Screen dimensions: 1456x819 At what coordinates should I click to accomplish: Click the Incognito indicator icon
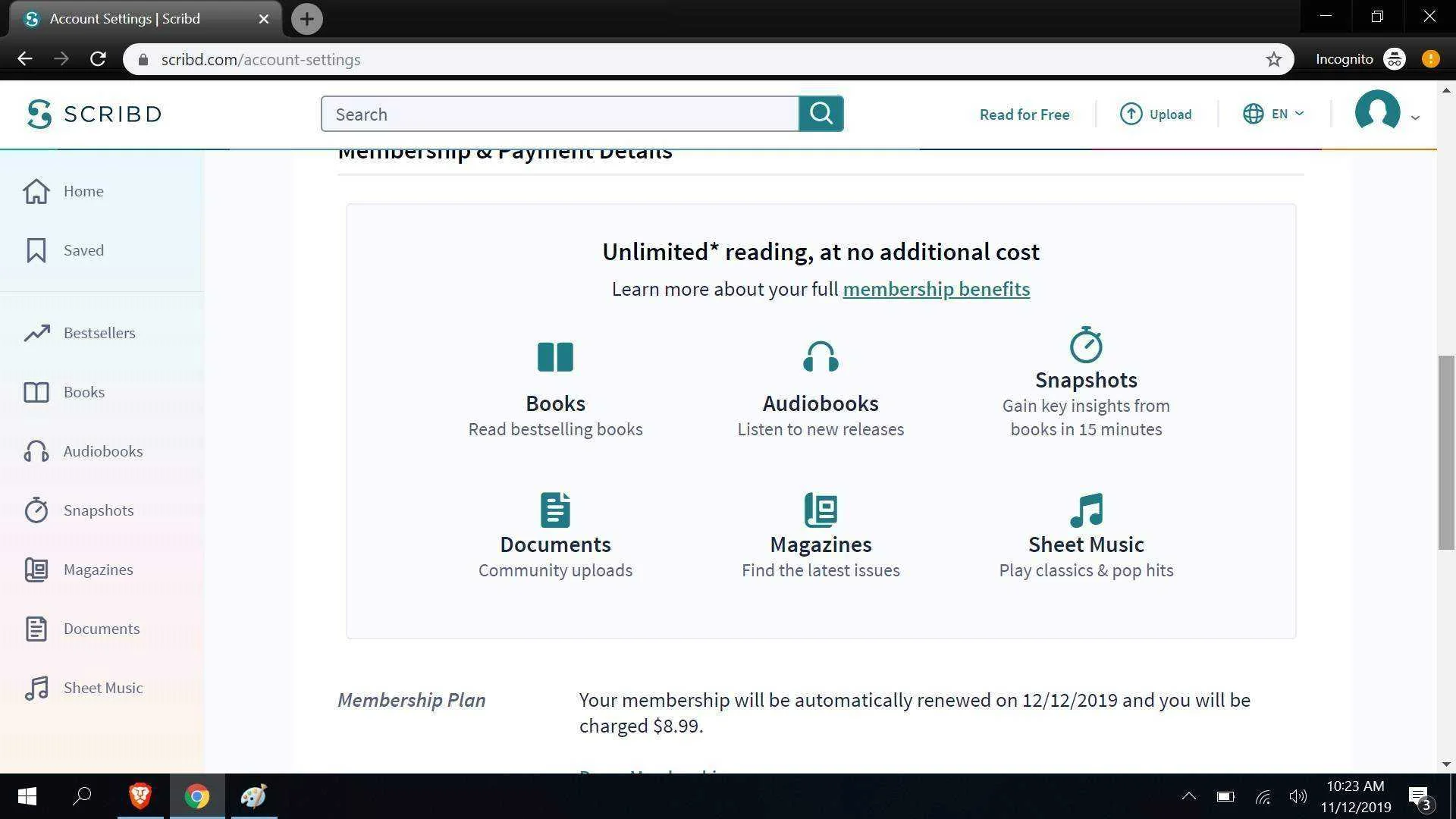tap(1394, 59)
